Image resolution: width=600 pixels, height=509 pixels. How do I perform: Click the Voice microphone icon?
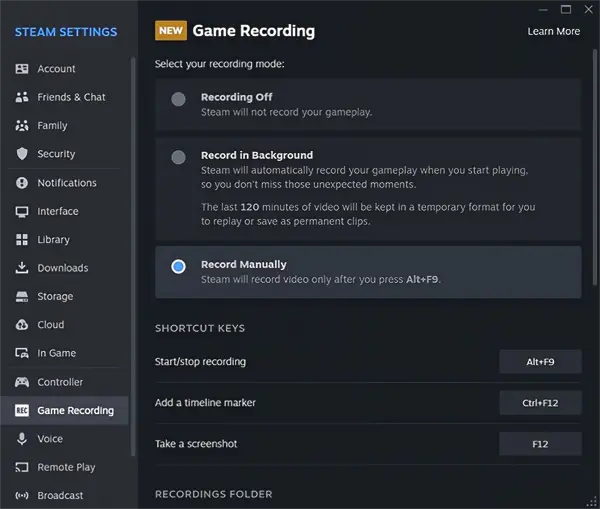pos(22,439)
